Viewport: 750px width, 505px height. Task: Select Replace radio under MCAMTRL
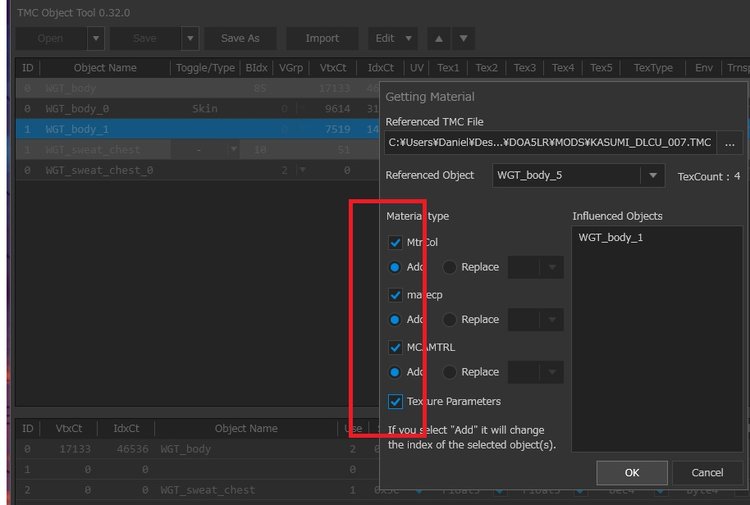pos(450,372)
